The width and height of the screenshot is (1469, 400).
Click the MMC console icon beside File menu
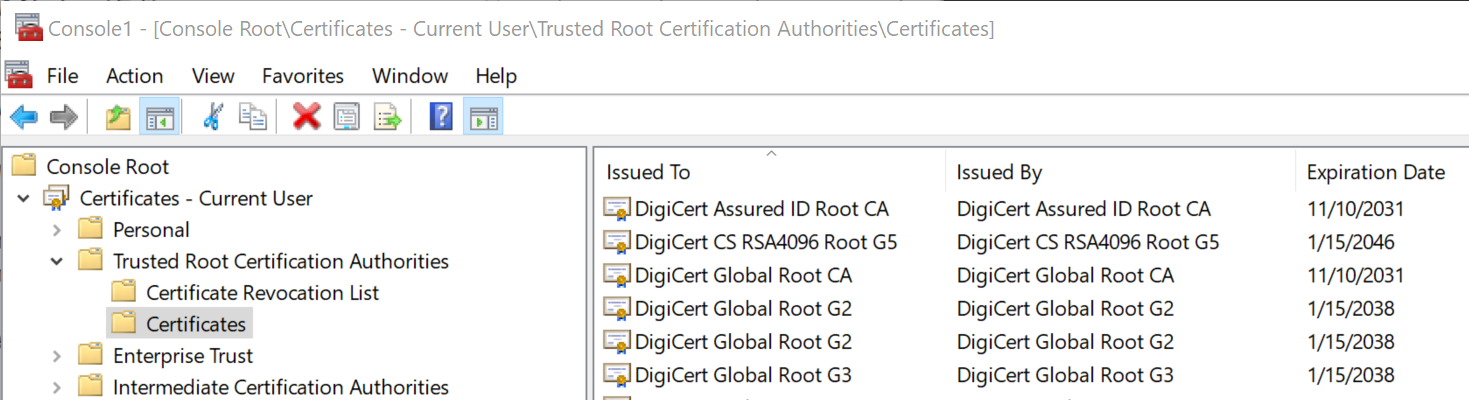[18, 73]
